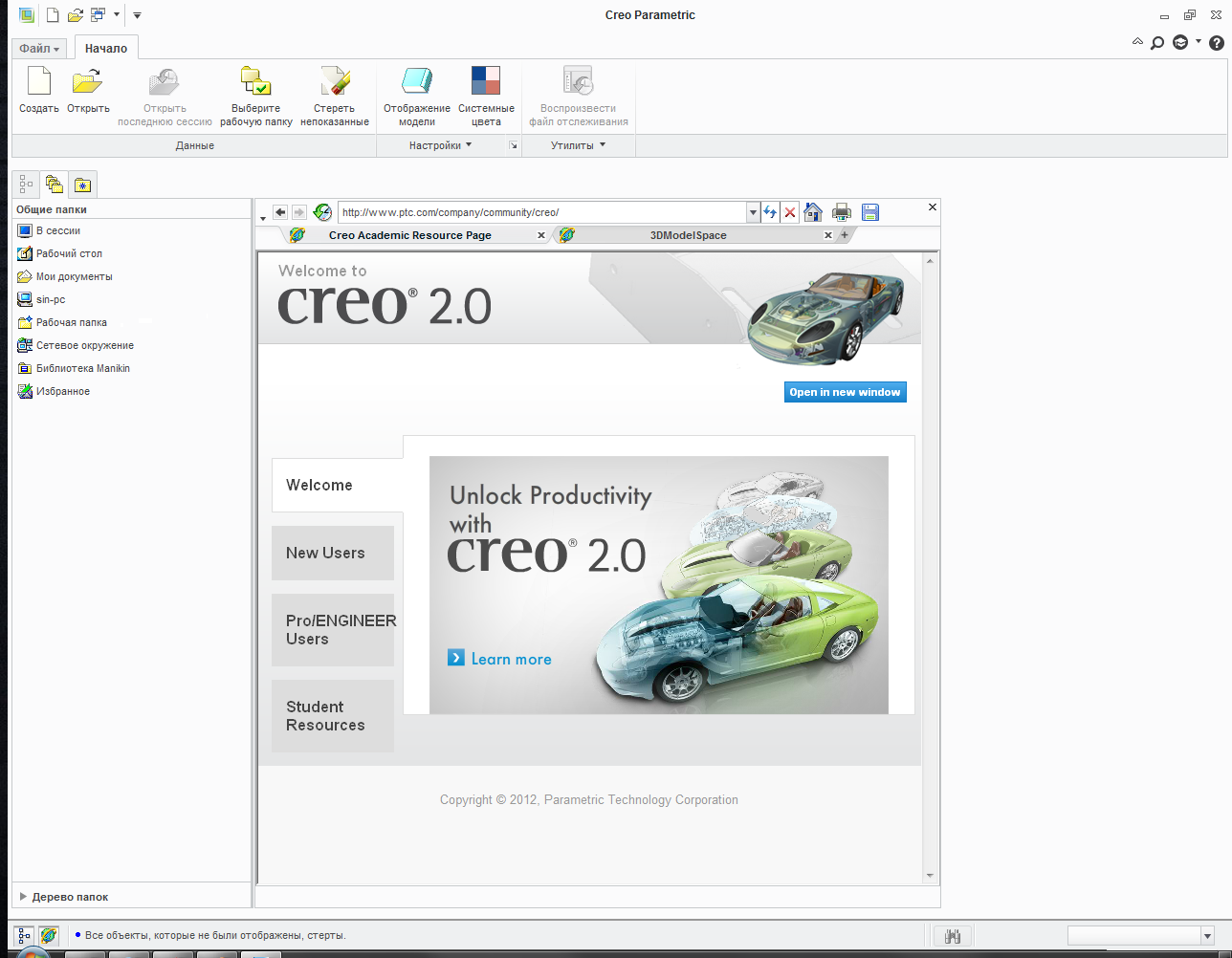This screenshot has height=958, width=1232.
Task: Open the sin-pc computer item
Action: pyautogui.click(x=41, y=299)
